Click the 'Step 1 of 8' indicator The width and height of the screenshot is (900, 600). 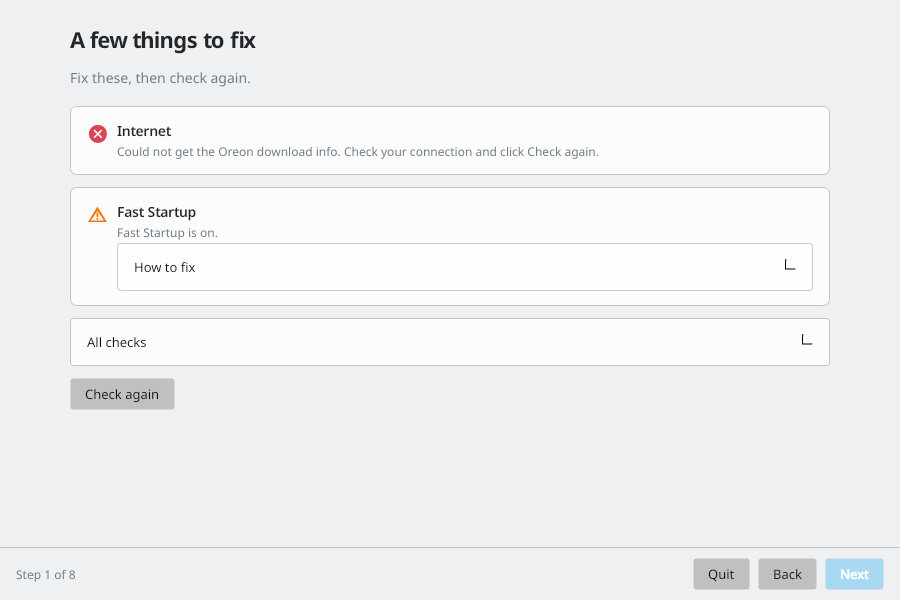click(46, 575)
